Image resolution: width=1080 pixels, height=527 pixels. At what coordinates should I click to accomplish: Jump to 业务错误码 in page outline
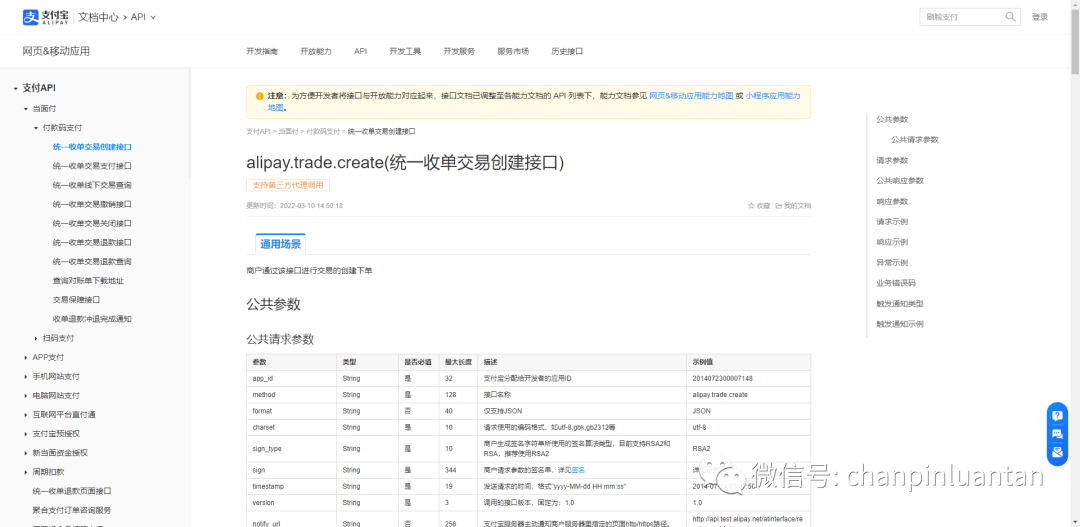[x=896, y=283]
